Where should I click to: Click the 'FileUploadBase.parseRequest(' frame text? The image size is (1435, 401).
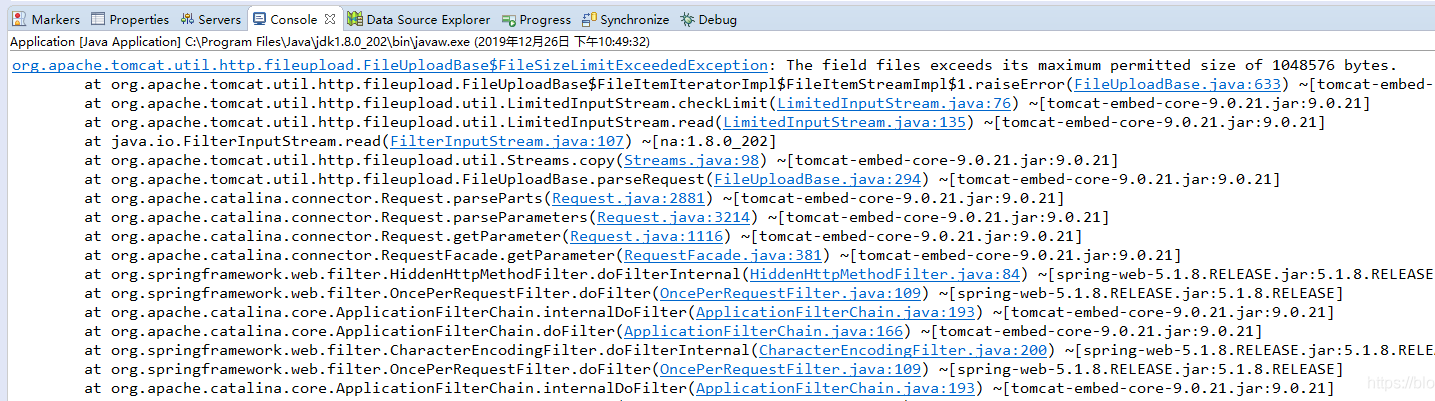click(587, 179)
